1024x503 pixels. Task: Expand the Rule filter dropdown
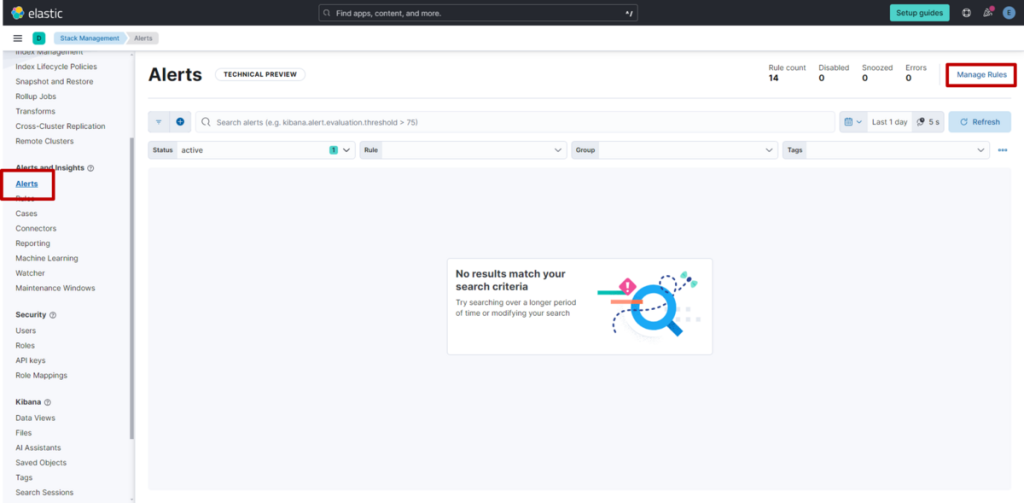558,150
